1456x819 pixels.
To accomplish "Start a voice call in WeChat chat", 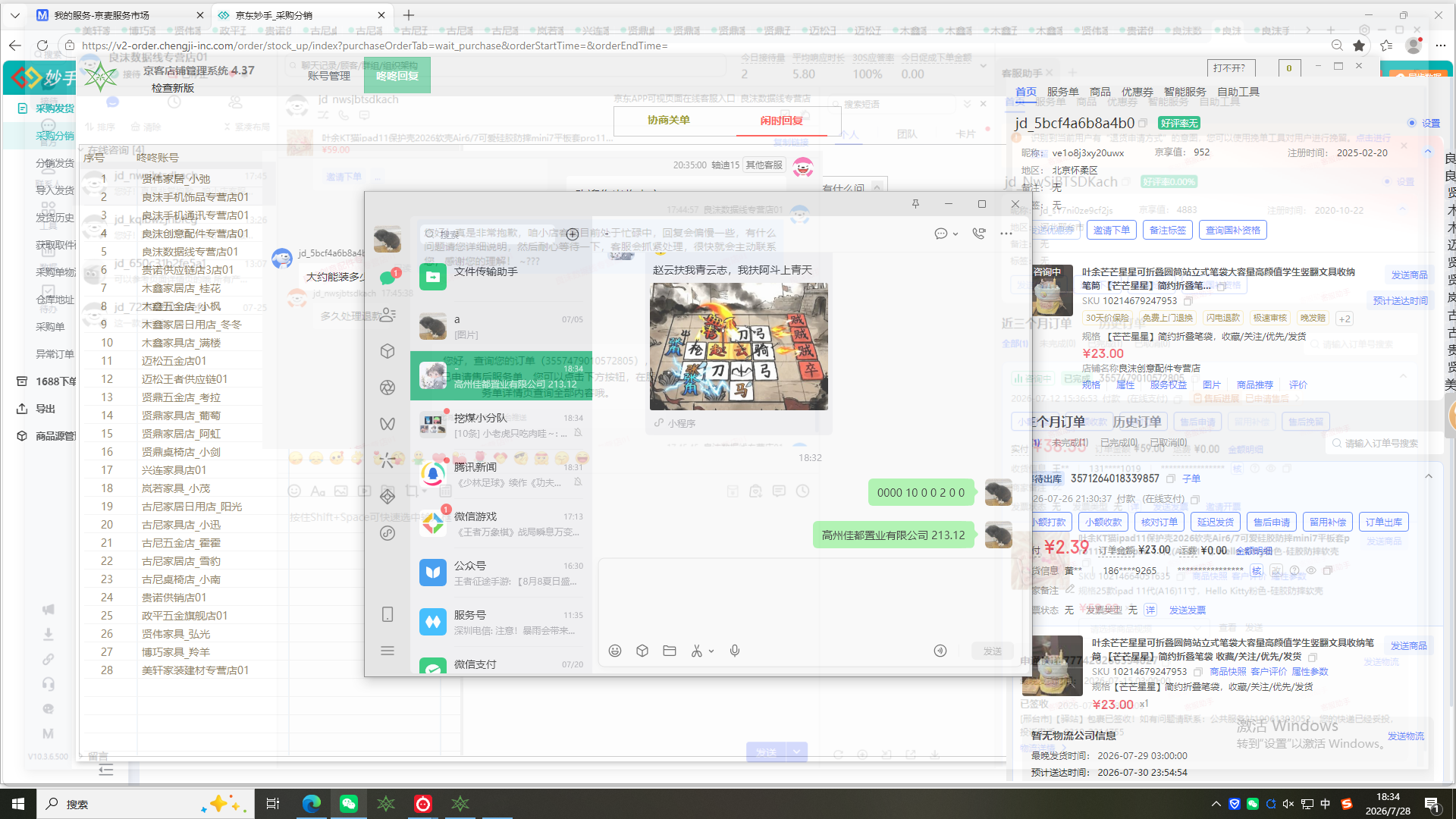I will (x=979, y=234).
